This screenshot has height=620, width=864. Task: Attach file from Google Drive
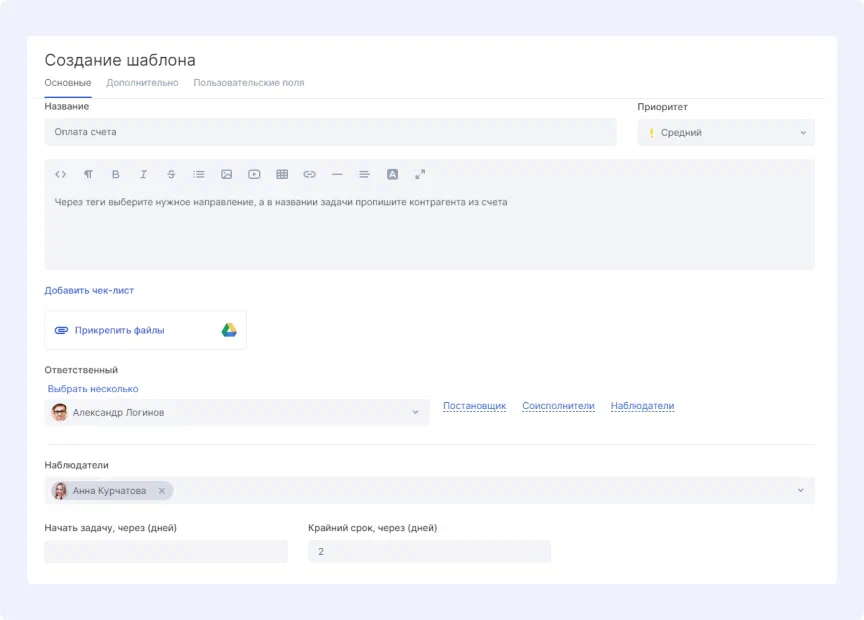click(229, 330)
